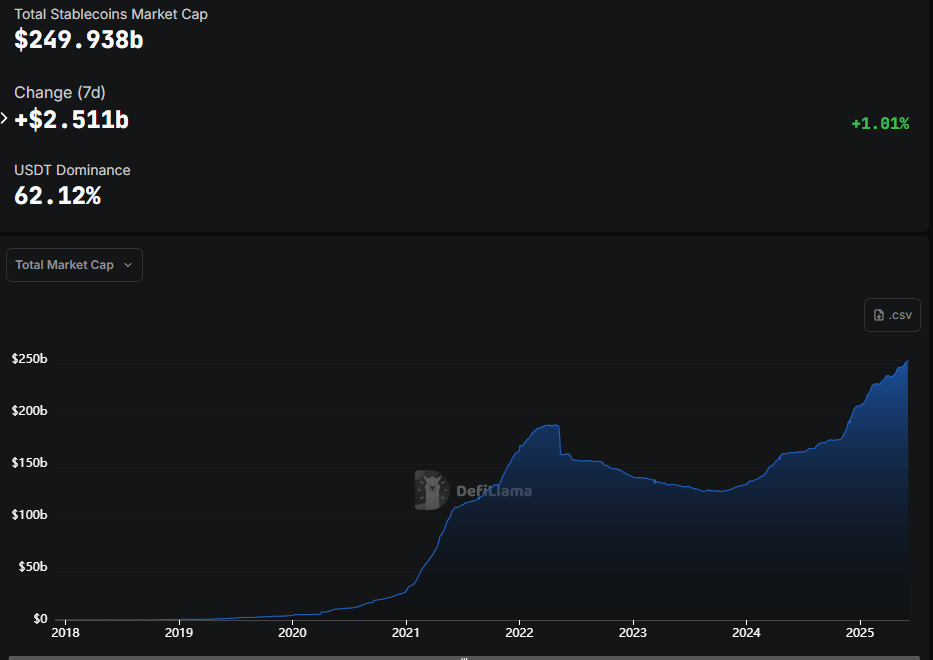Download chart data as .csv
933x660 pixels.
pyautogui.click(x=892, y=315)
